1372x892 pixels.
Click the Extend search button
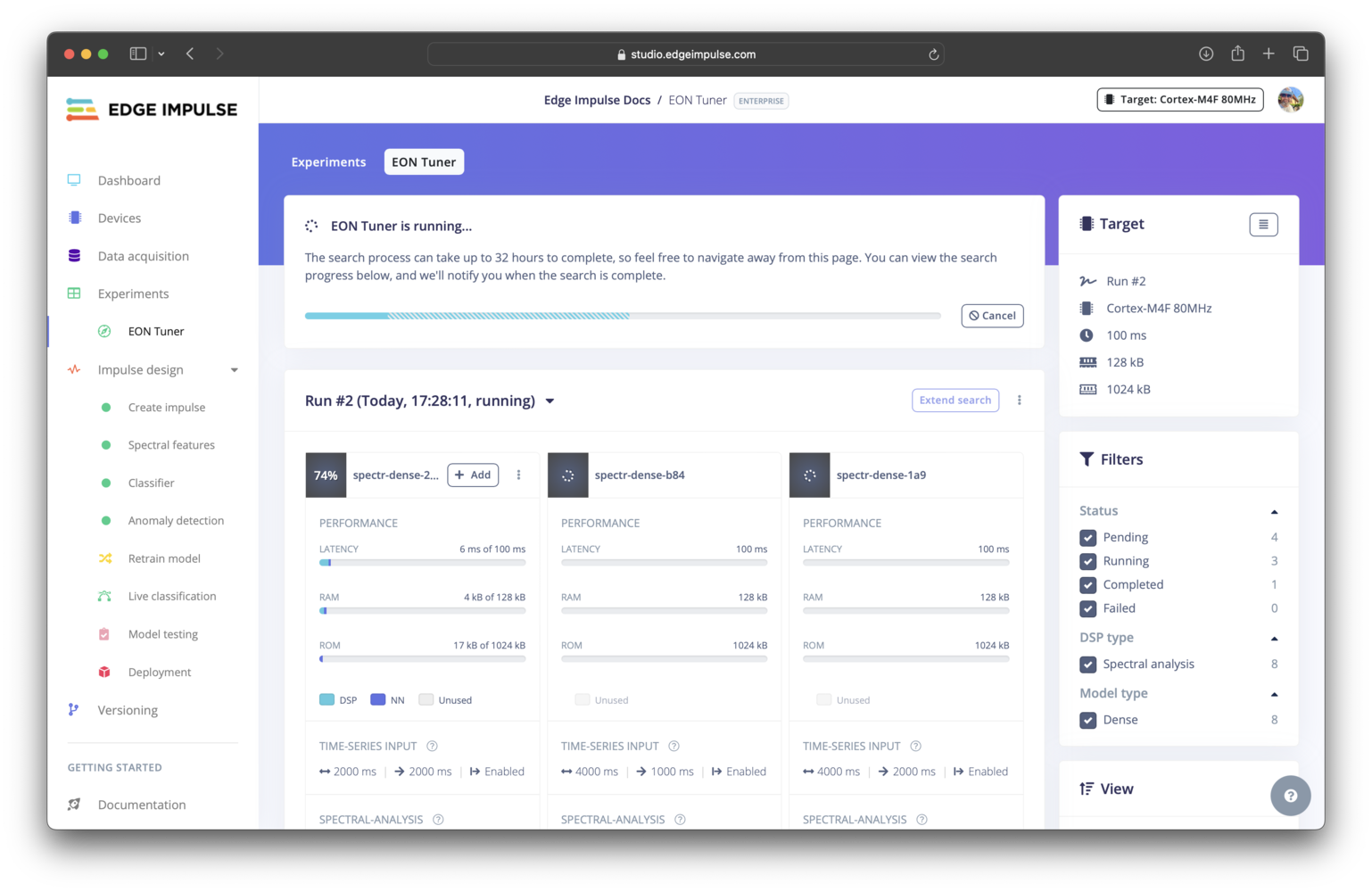click(x=955, y=401)
